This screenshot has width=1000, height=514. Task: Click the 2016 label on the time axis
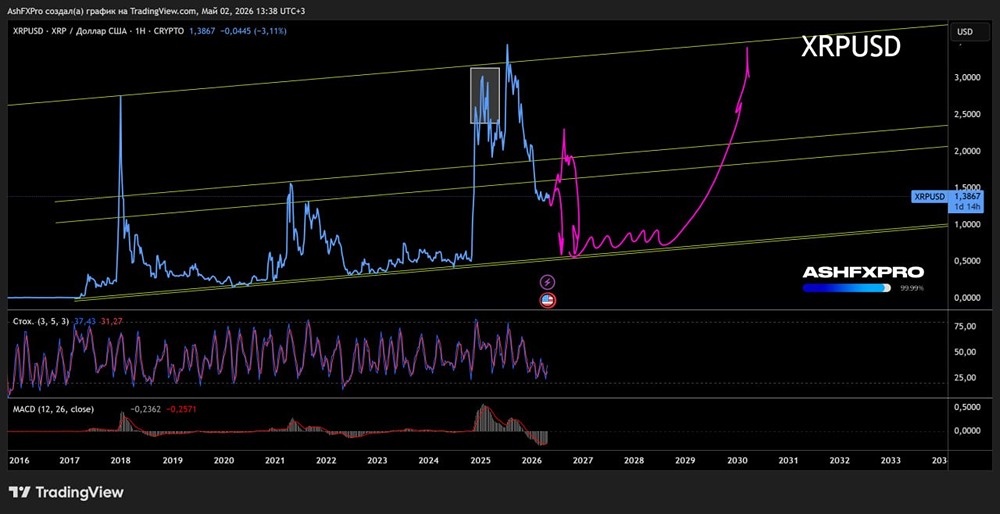click(x=18, y=460)
